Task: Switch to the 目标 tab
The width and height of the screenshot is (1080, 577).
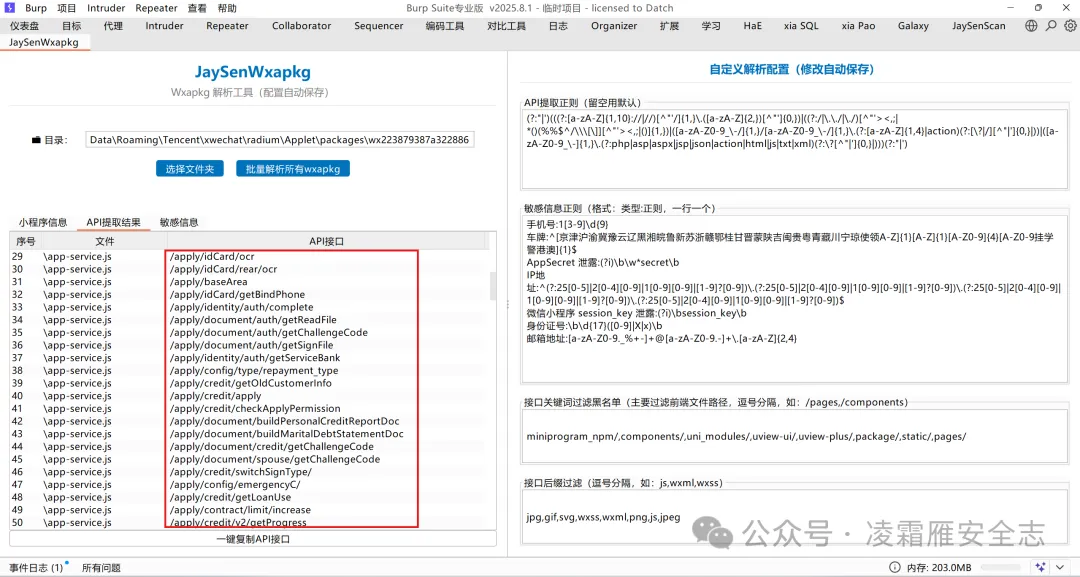Action: point(72,25)
